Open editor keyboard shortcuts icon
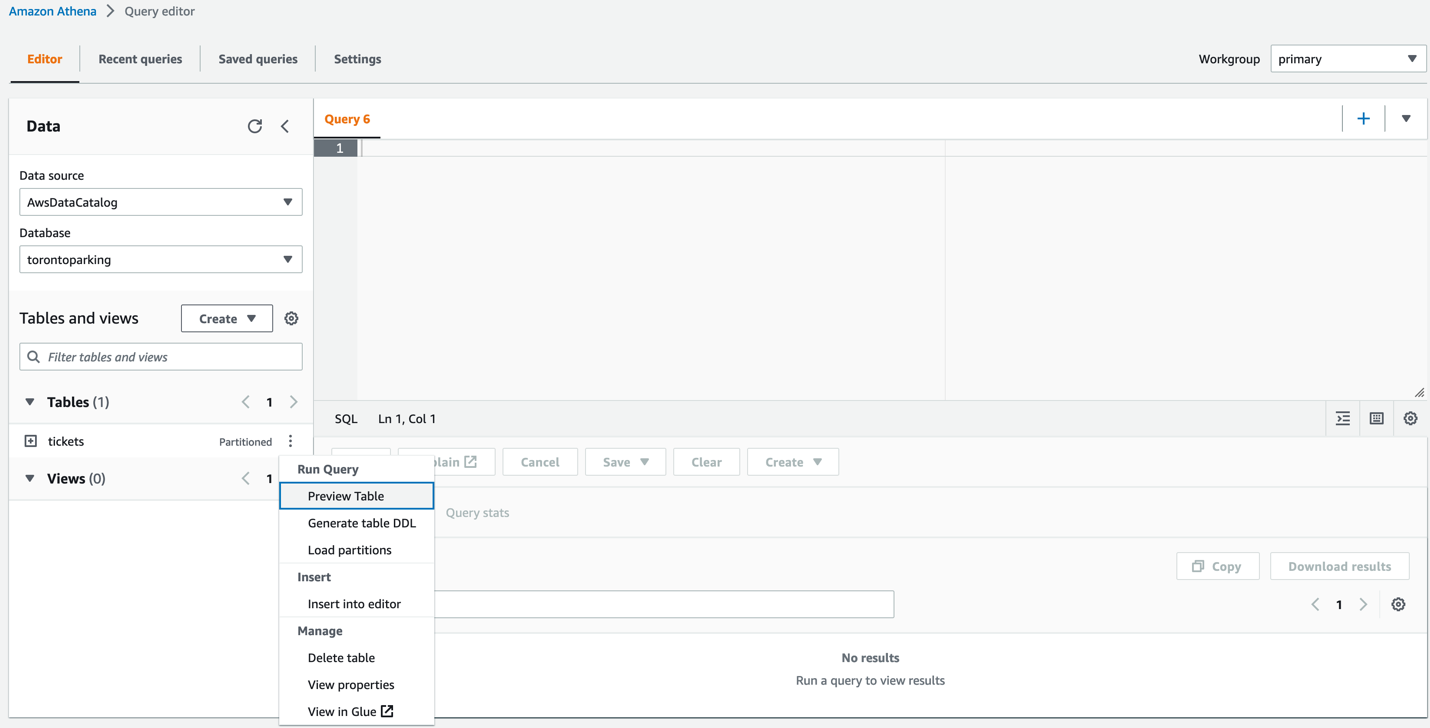This screenshot has height=728, width=1430. [1377, 419]
